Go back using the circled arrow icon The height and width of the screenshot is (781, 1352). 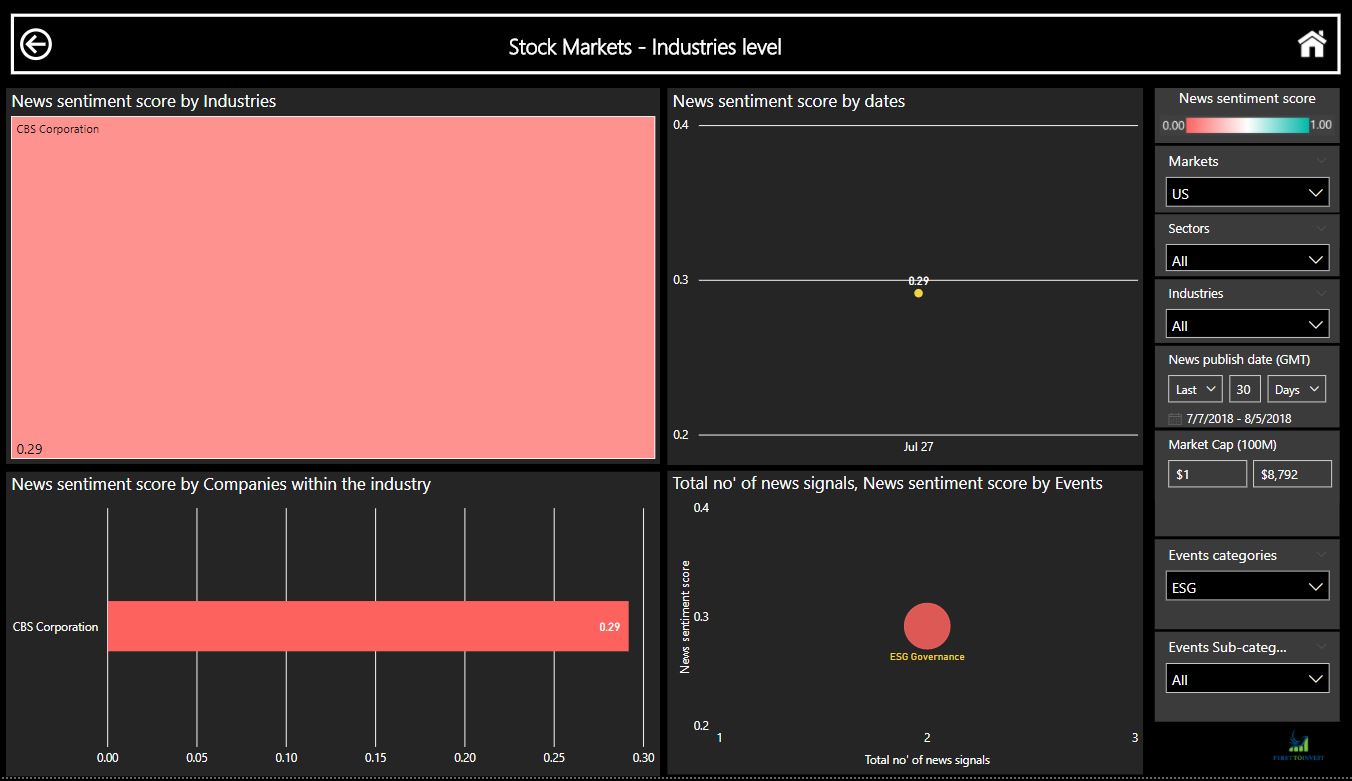(x=36, y=45)
